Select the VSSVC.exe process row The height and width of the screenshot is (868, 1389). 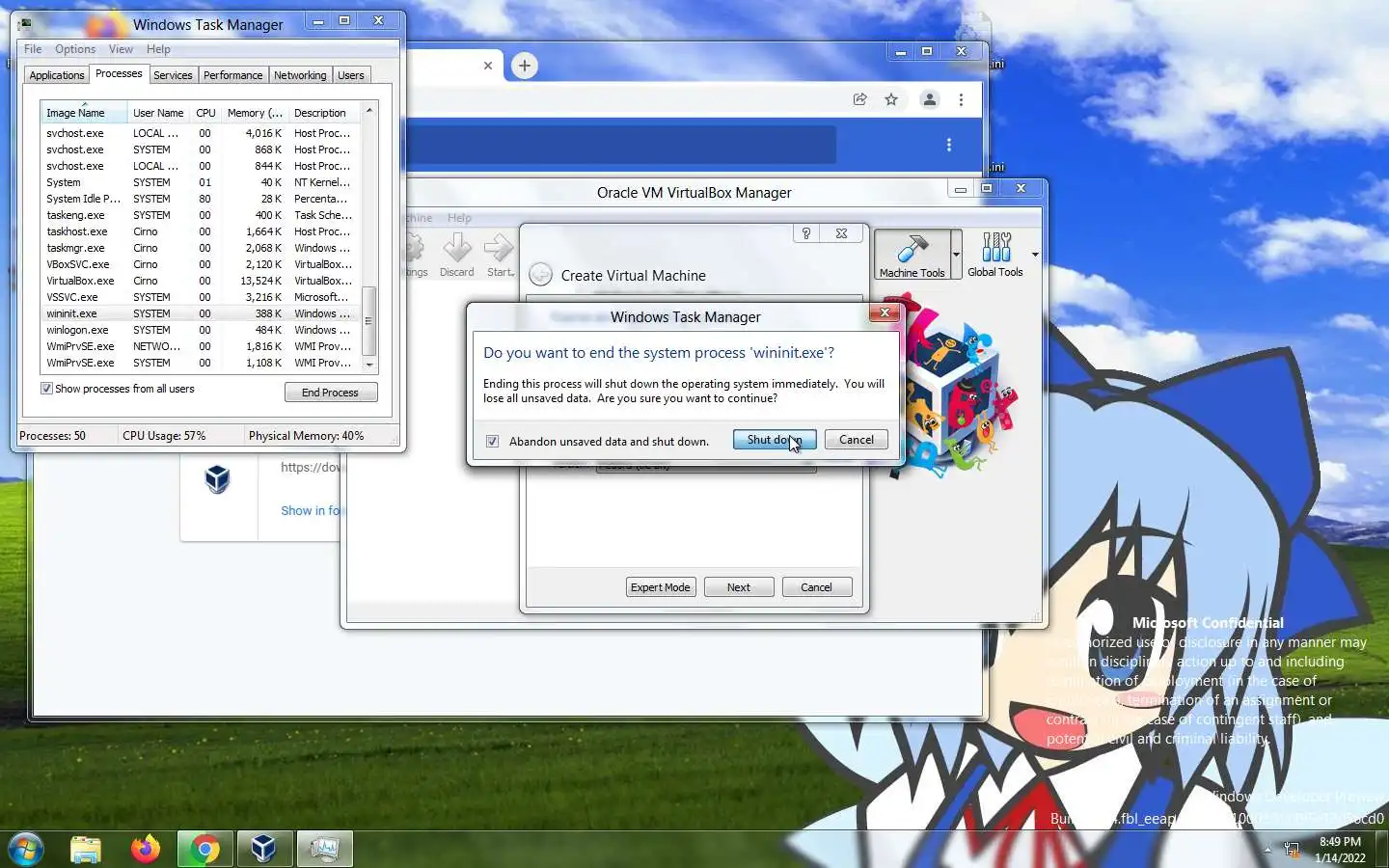[201, 297]
